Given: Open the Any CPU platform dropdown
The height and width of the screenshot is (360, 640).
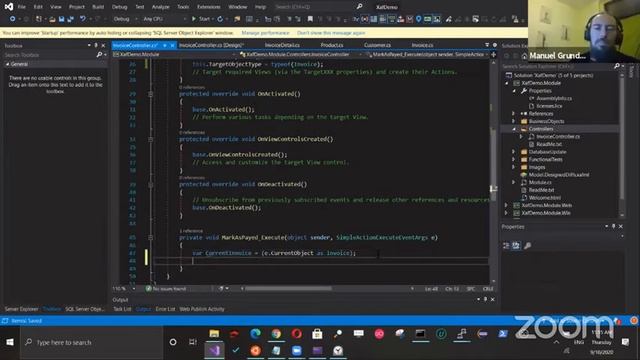Looking at the screenshot, I should 164,19.
